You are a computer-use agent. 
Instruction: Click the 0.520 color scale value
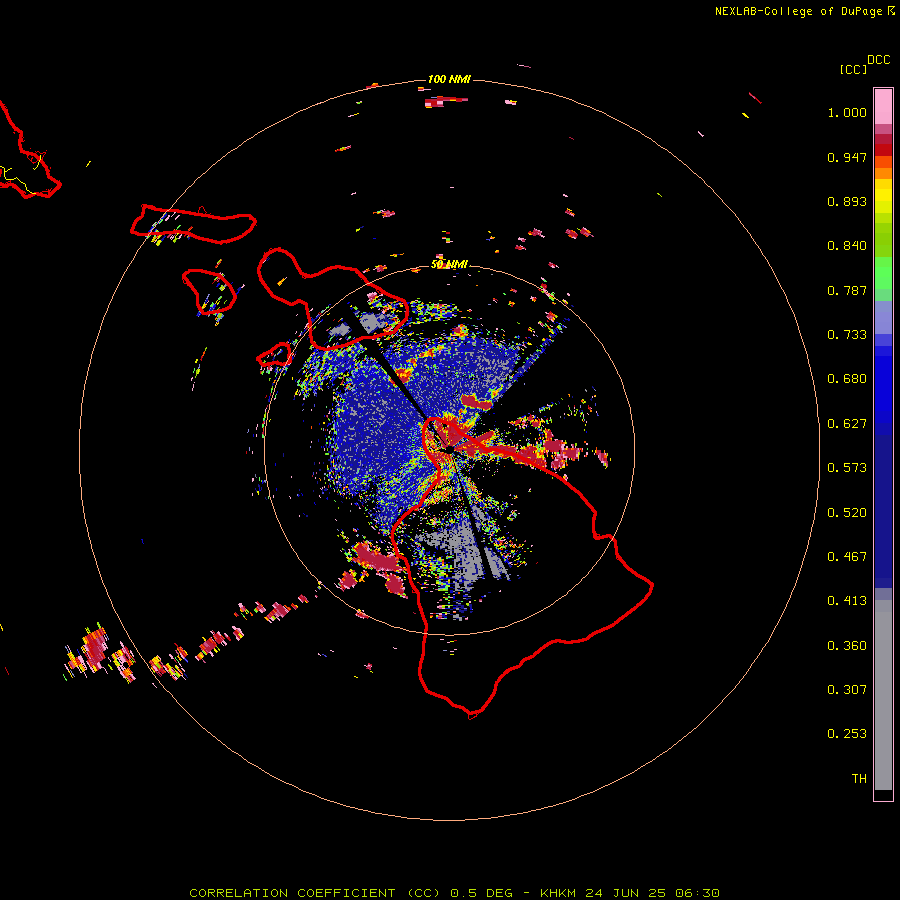[x=847, y=513]
